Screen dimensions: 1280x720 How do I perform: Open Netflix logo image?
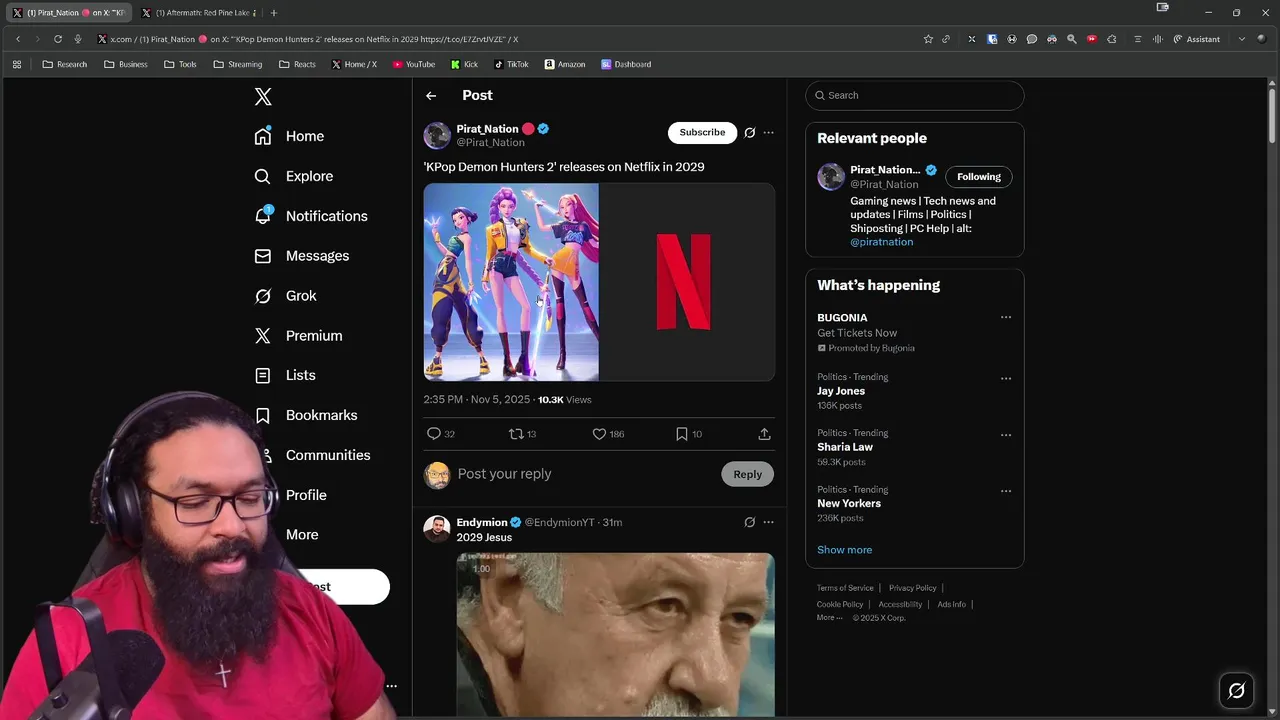687,282
